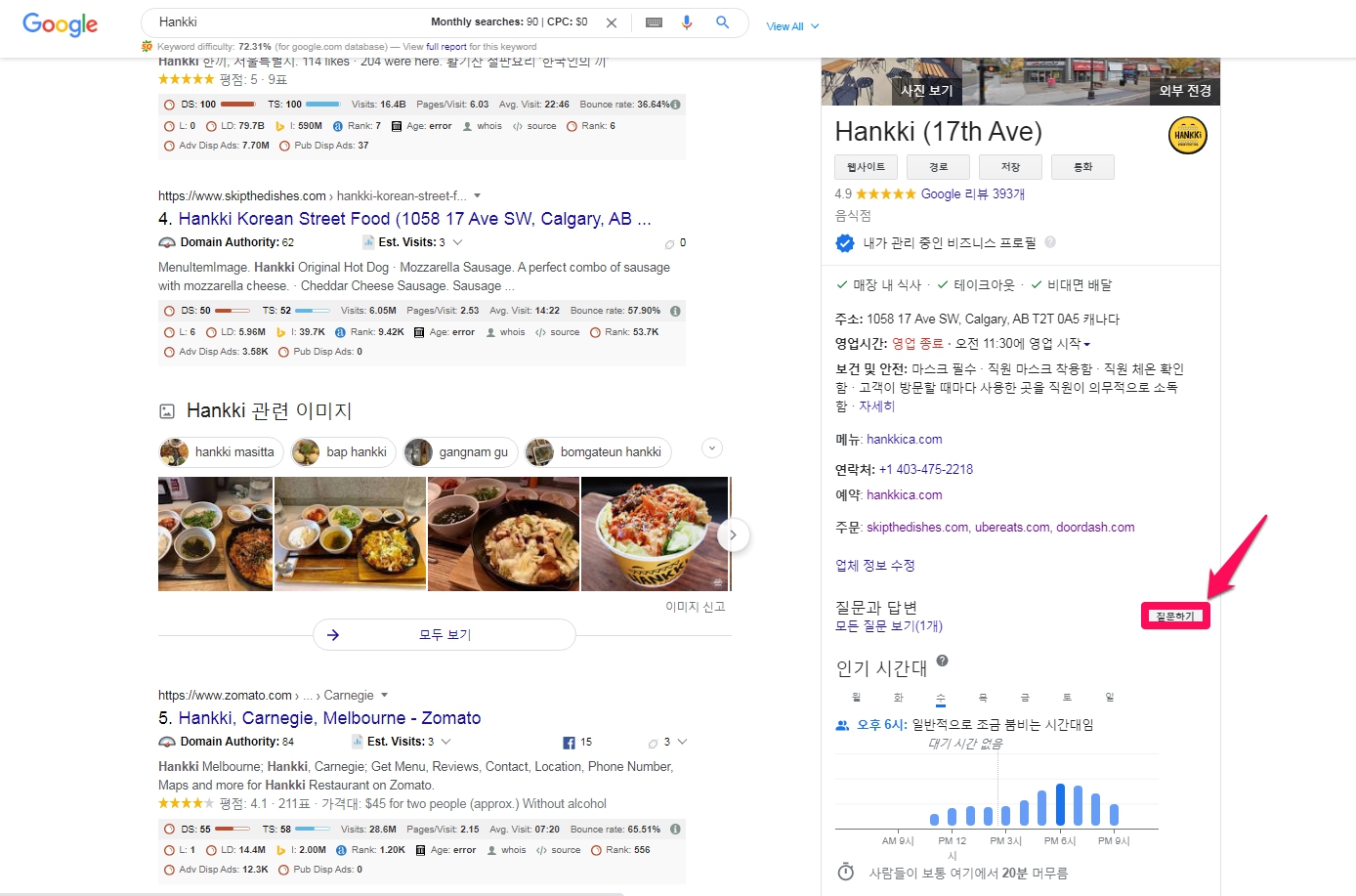The height and width of the screenshot is (896, 1356).
Task: Click the Age calendar icon in zomato row
Action: pyautogui.click(x=420, y=850)
